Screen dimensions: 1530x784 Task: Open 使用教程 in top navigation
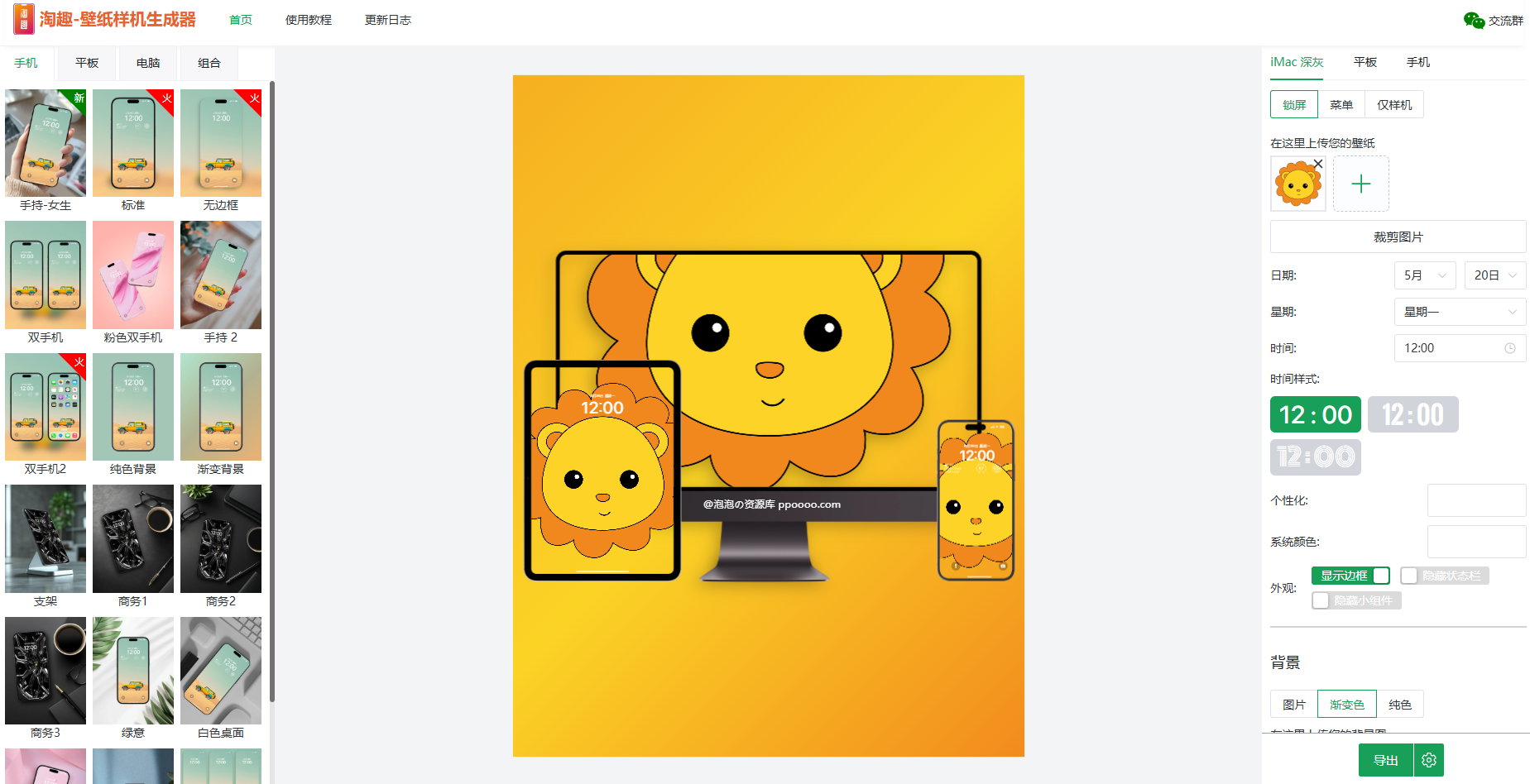point(309,20)
